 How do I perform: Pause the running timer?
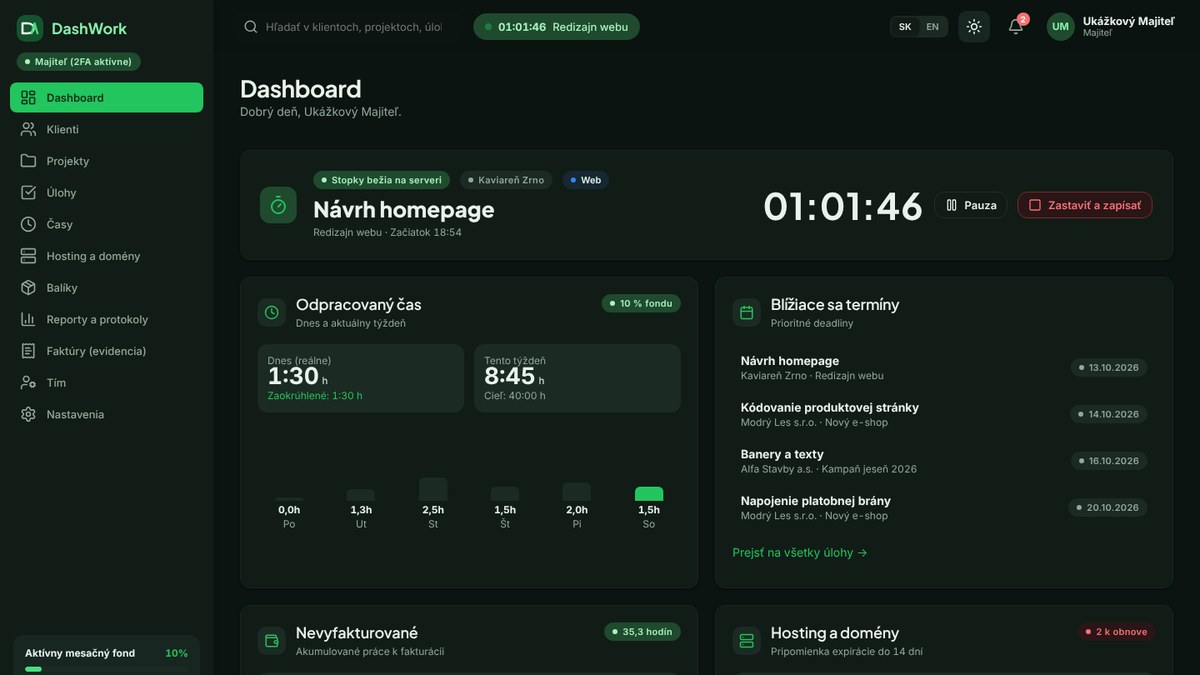point(971,205)
